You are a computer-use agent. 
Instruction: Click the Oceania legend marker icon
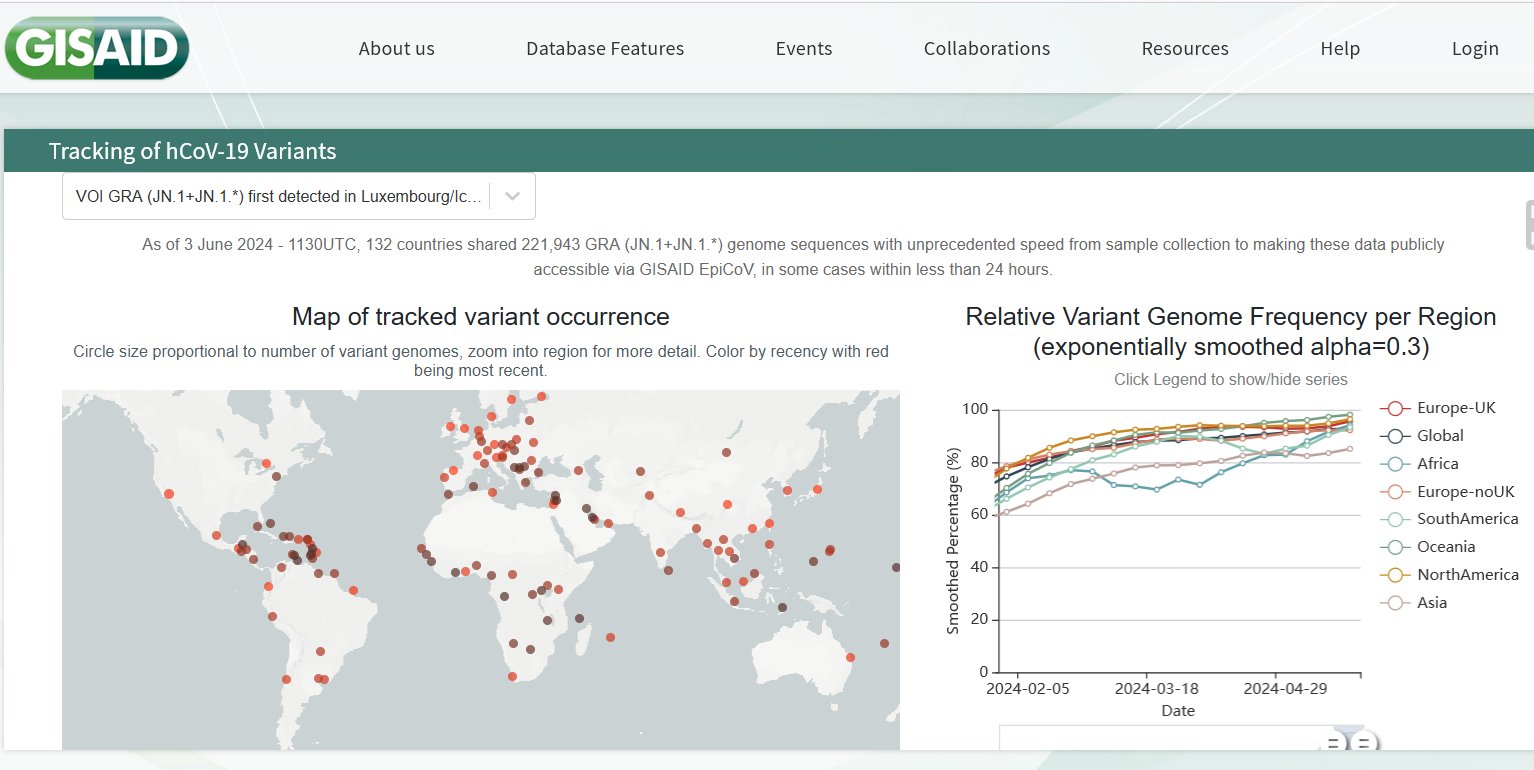pyautogui.click(x=1396, y=547)
